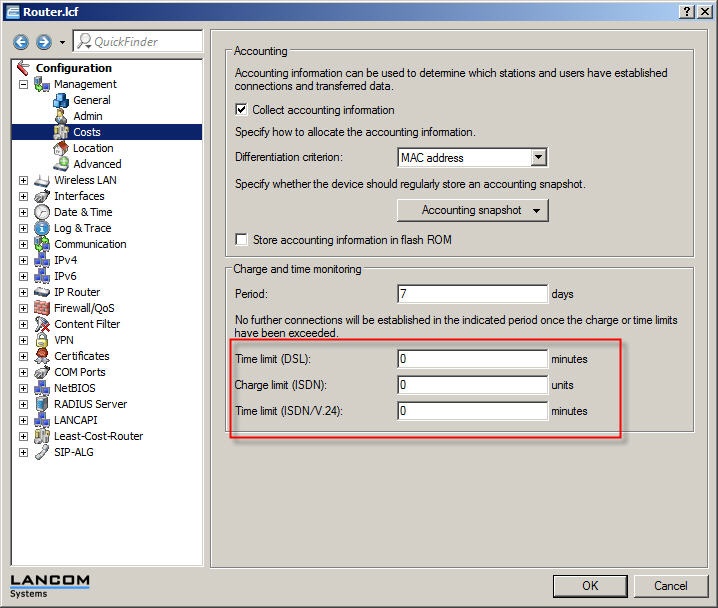Screen dimensions: 718x608
Task: Click the back navigation arrow icon
Action: pyautogui.click(x=21, y=42)
